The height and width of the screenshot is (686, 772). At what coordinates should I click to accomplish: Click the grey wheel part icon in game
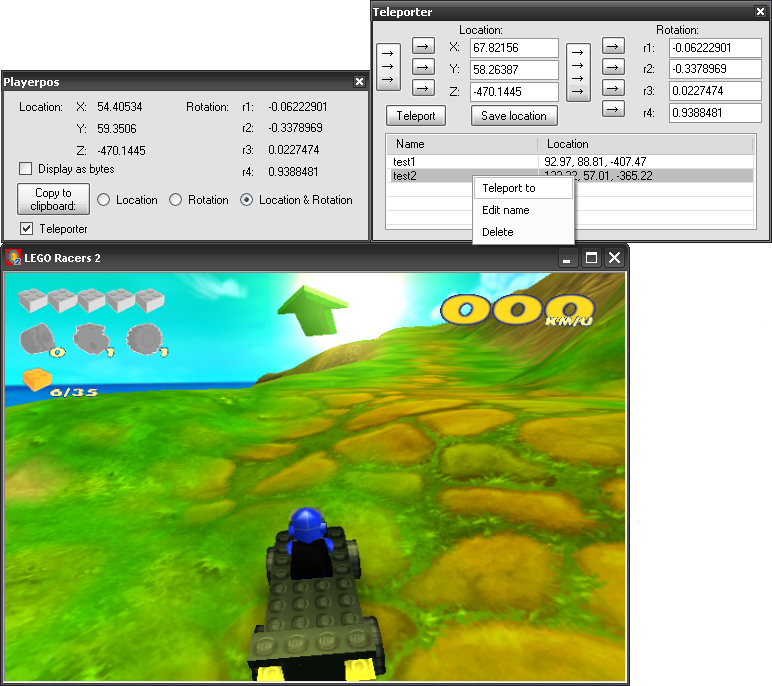coord(145,339)
